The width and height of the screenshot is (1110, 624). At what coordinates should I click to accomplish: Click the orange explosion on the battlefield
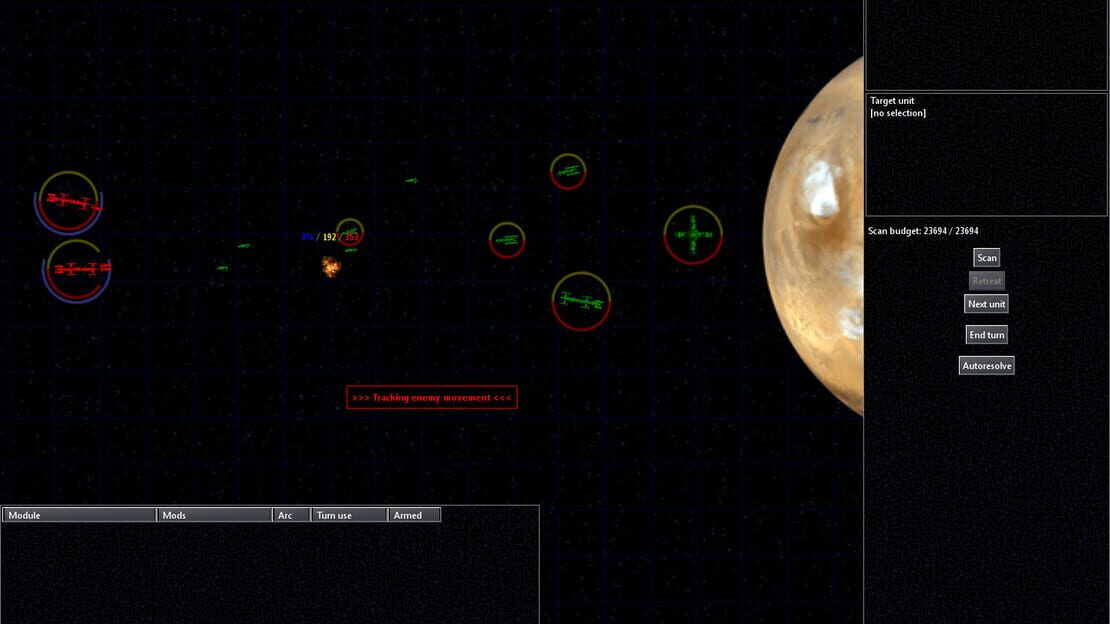coord(331,266)
